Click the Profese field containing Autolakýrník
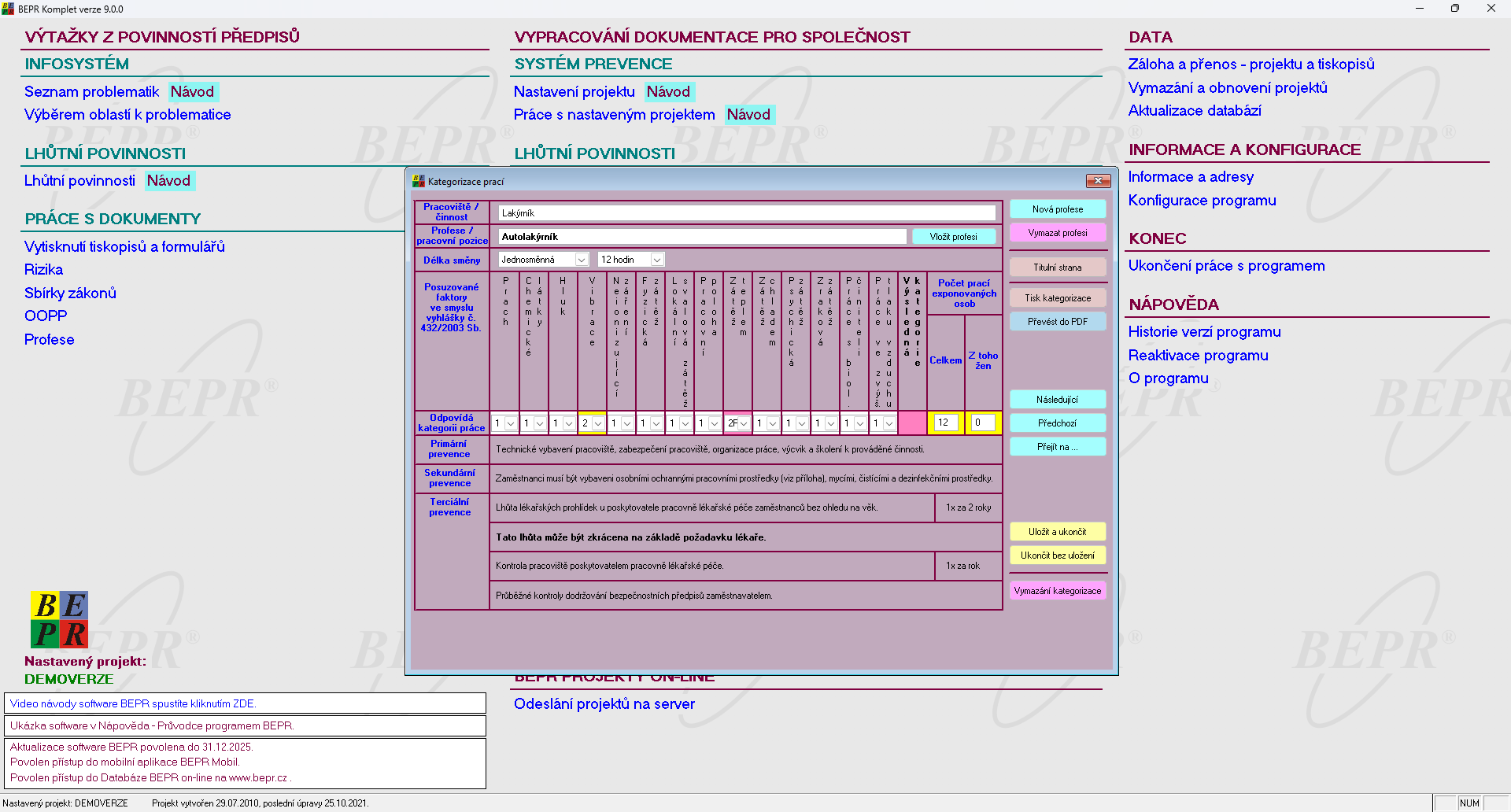 pyautogui.click(x=702, y=237)
